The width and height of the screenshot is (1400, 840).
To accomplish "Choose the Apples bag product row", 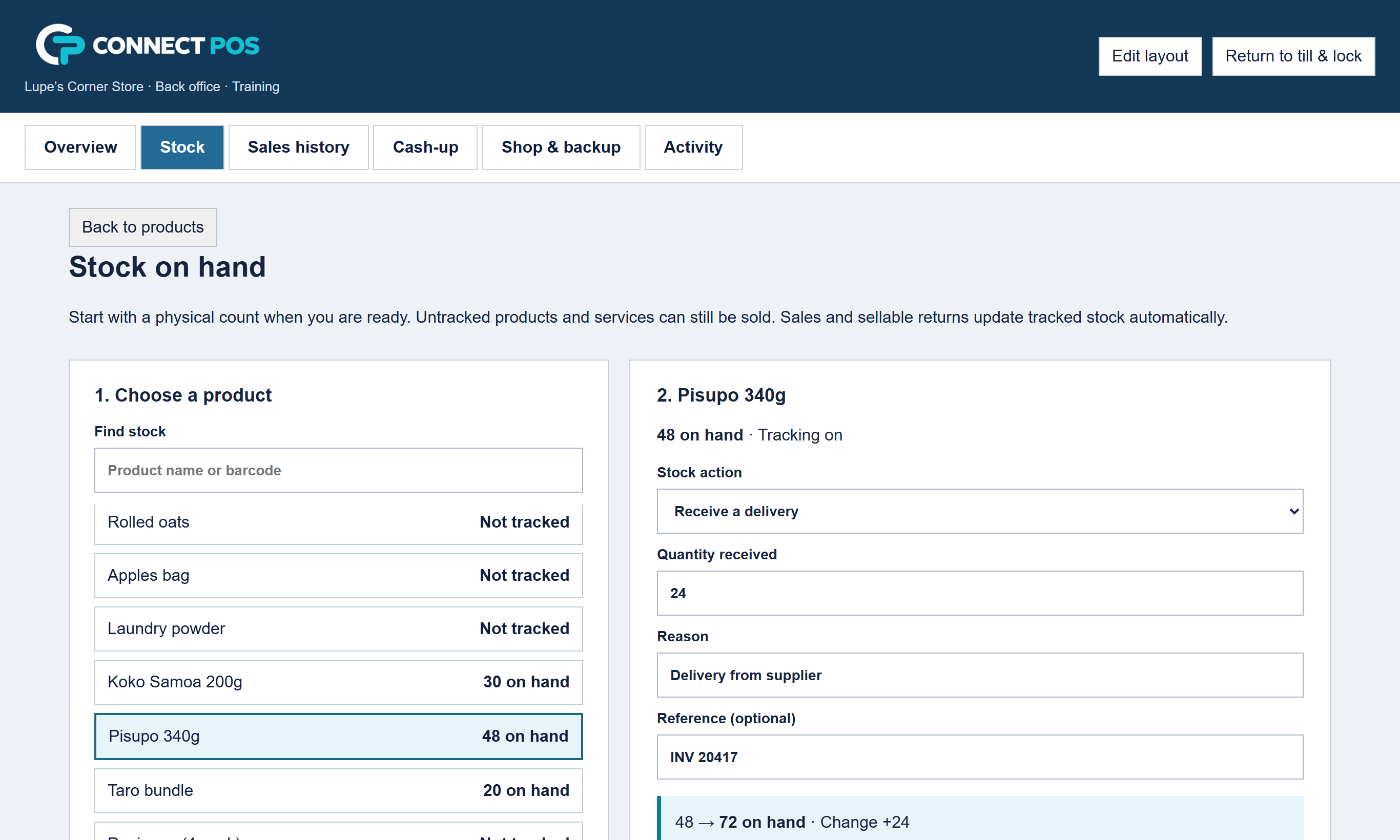I will 339,576.
